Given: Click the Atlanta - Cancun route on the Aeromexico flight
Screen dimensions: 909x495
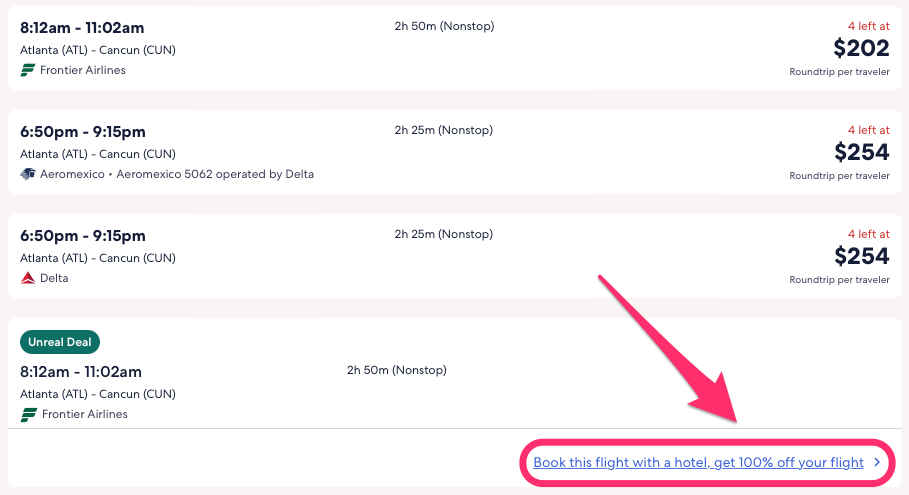Looking at the screenshot, I should tap(98, 154).
